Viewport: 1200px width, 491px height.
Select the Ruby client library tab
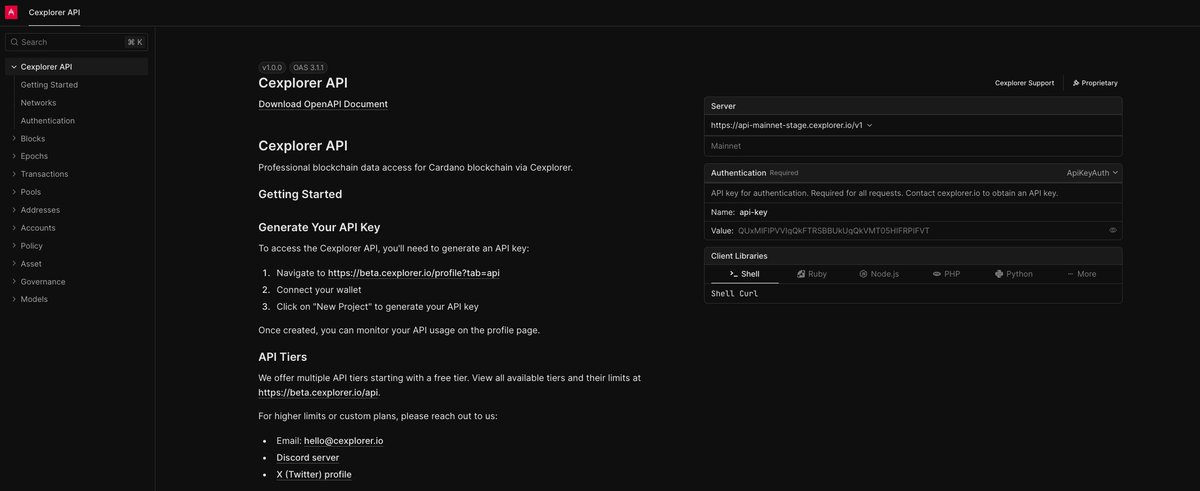(810, 273)
